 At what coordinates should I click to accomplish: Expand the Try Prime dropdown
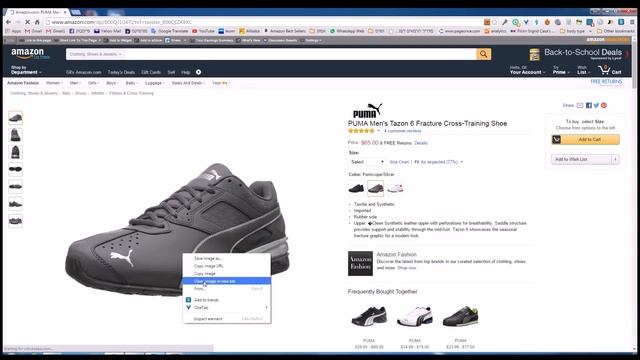(x=561, y=70)
